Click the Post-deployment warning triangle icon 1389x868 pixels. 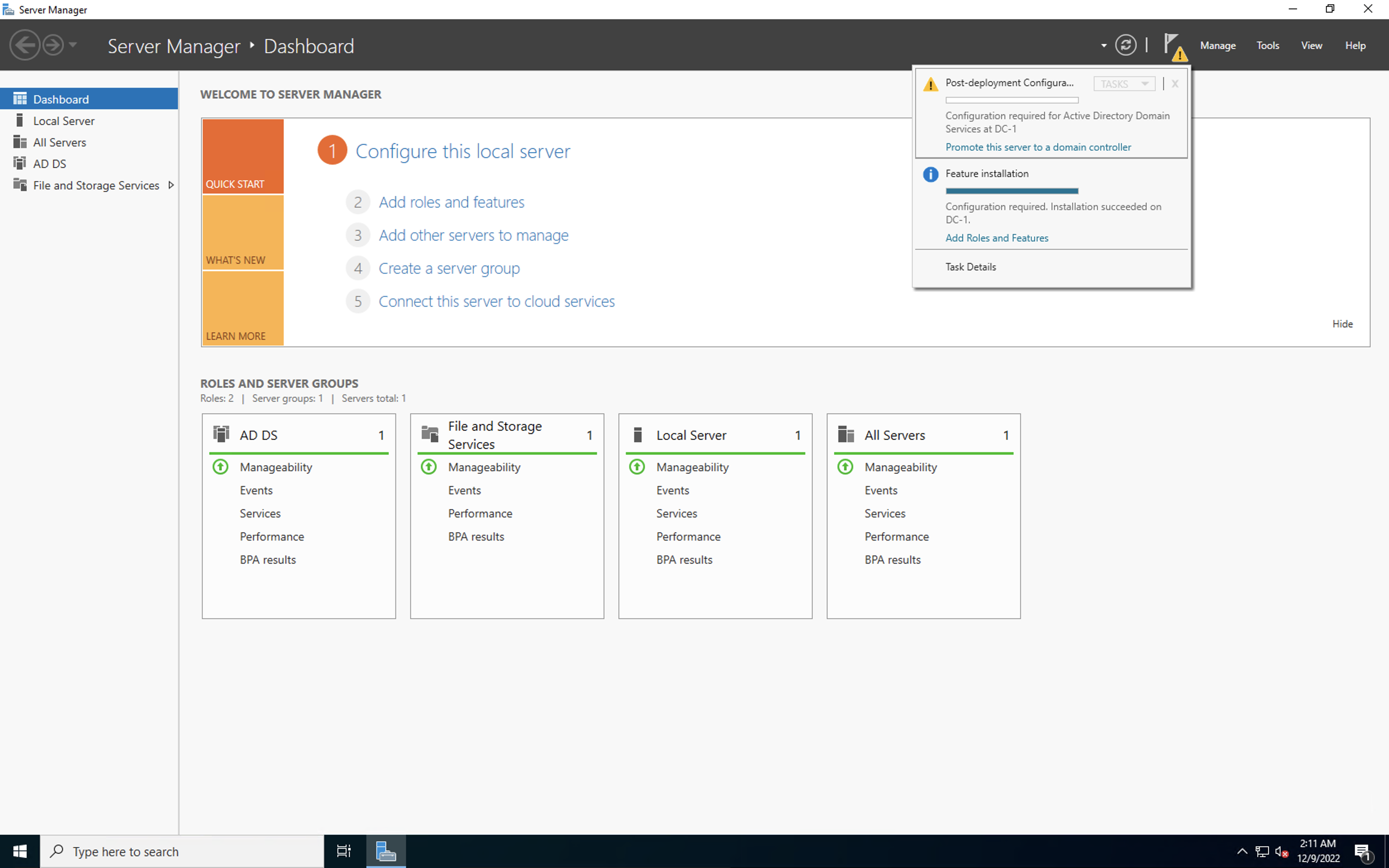(x=931, y=84)
